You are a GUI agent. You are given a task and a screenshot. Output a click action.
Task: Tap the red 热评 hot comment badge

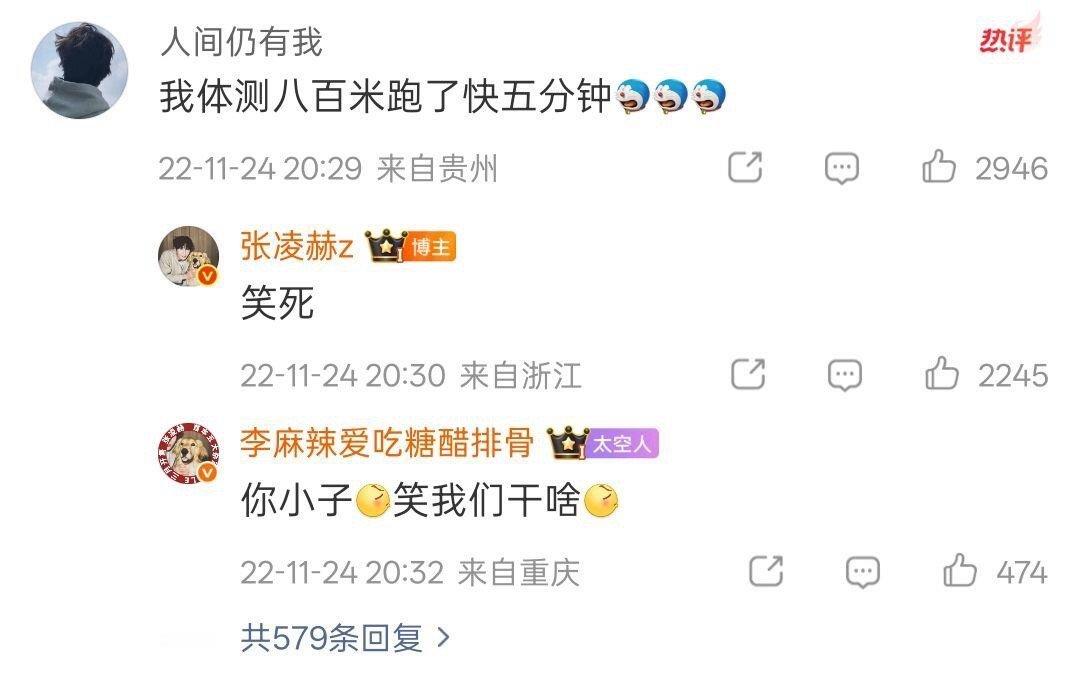pos(1008,38)
